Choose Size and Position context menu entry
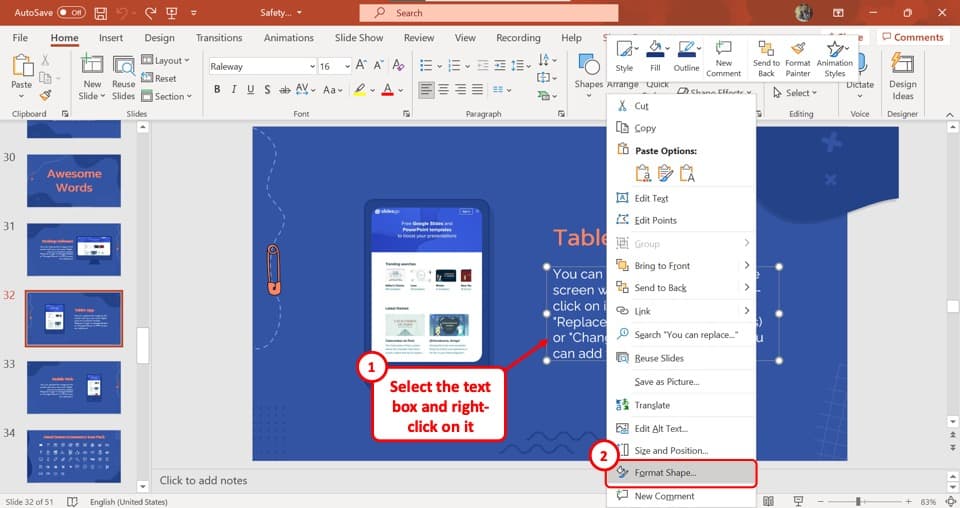 click(681, 450)
